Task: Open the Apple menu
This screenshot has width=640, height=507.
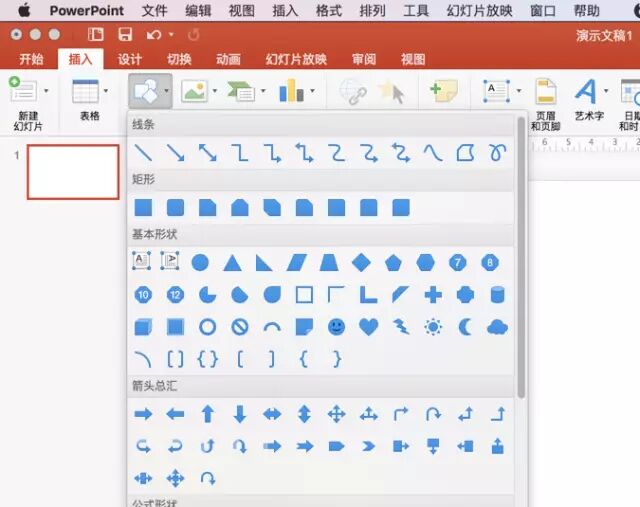Action: (24, 10)
